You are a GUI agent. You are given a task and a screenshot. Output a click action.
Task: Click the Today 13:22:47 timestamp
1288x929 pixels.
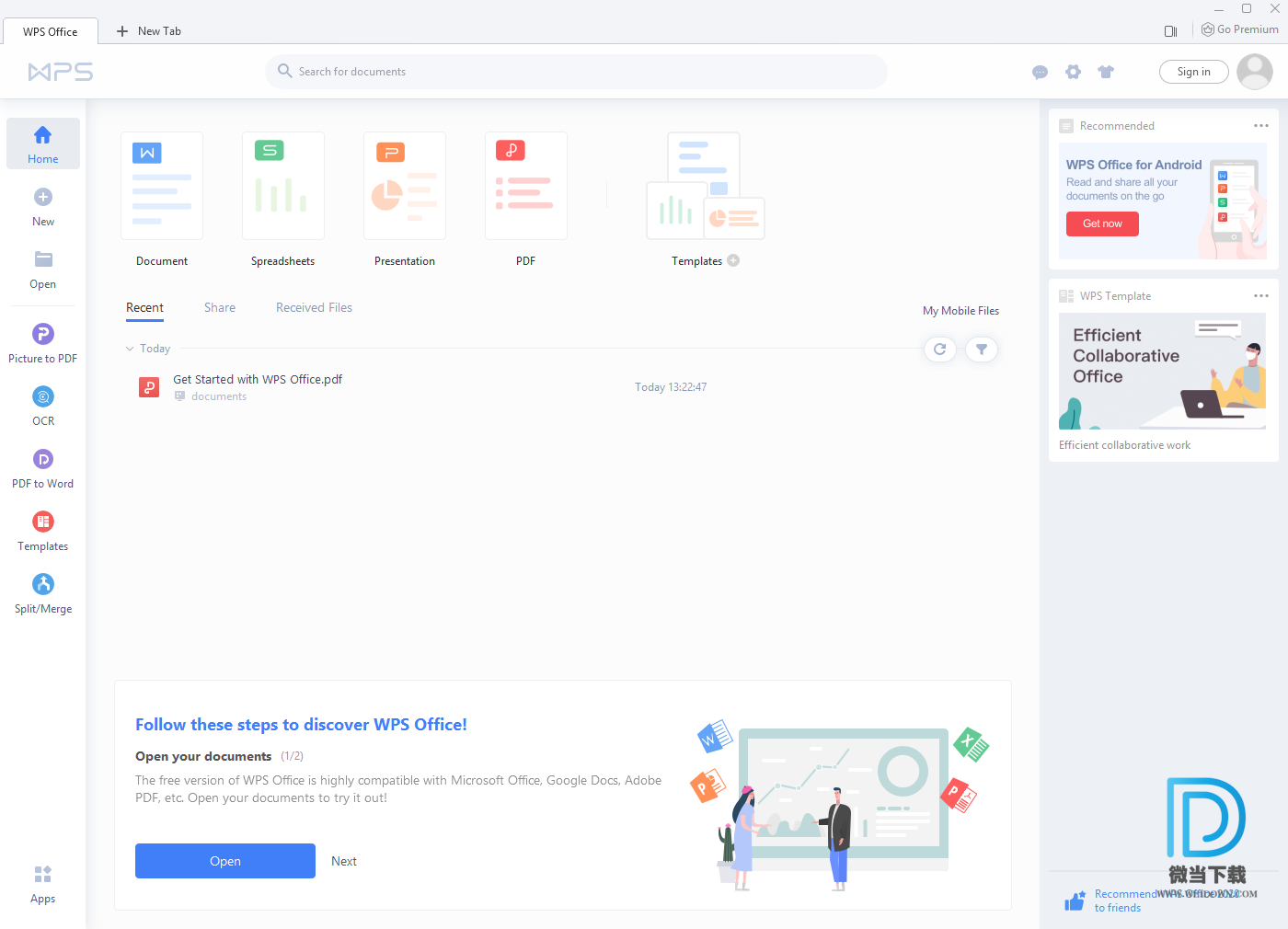(671, 387)
